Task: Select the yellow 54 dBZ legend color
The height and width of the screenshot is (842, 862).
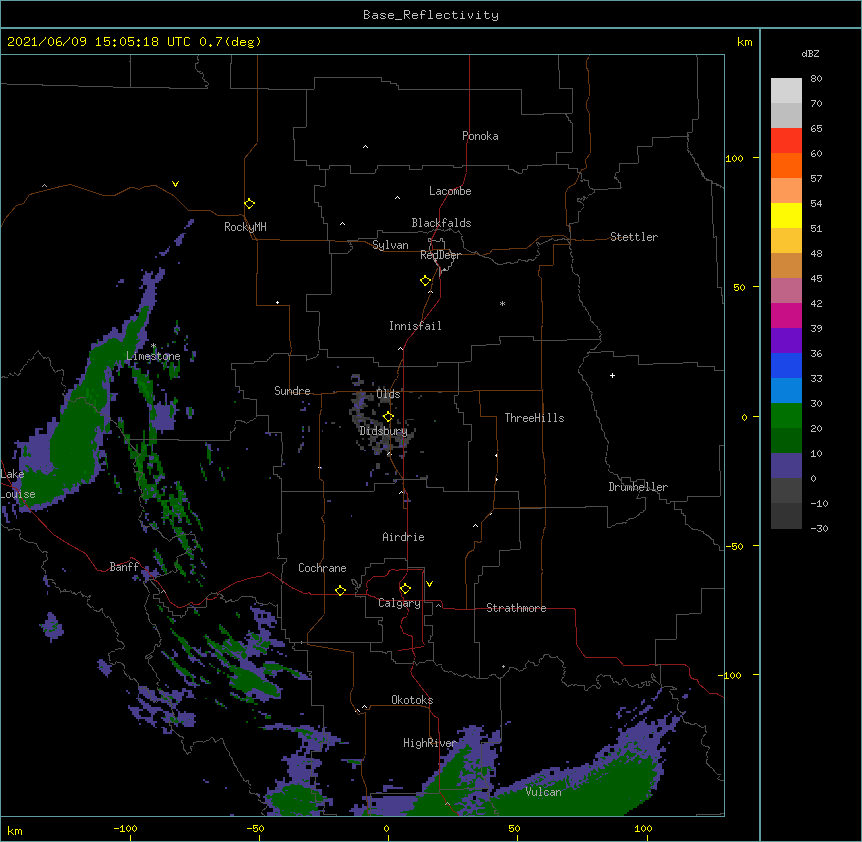Action: pos(786,215)
